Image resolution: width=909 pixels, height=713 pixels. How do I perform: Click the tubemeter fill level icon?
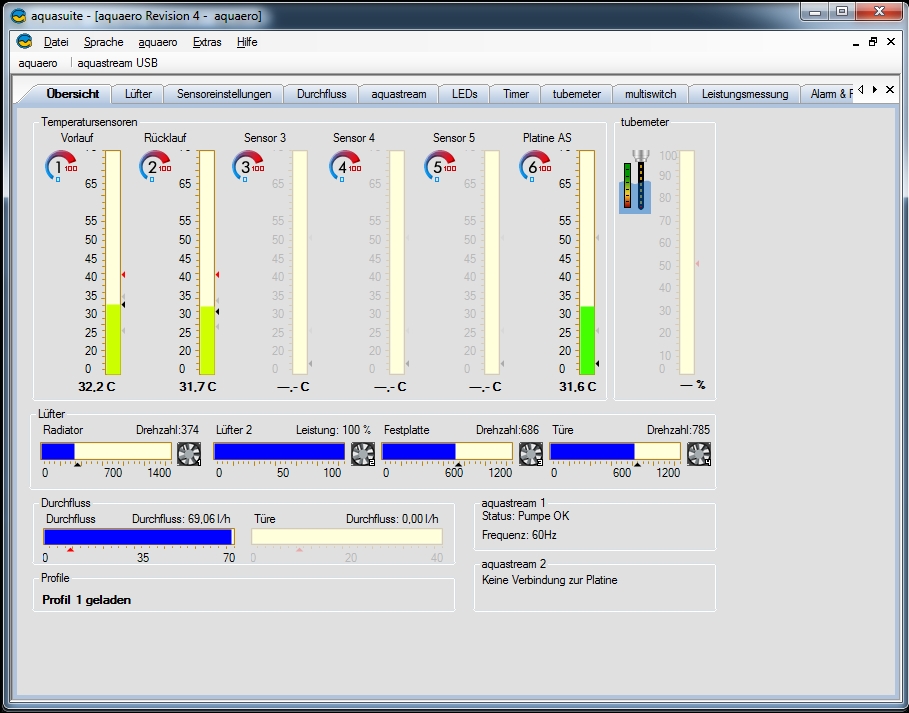[635, 181]
